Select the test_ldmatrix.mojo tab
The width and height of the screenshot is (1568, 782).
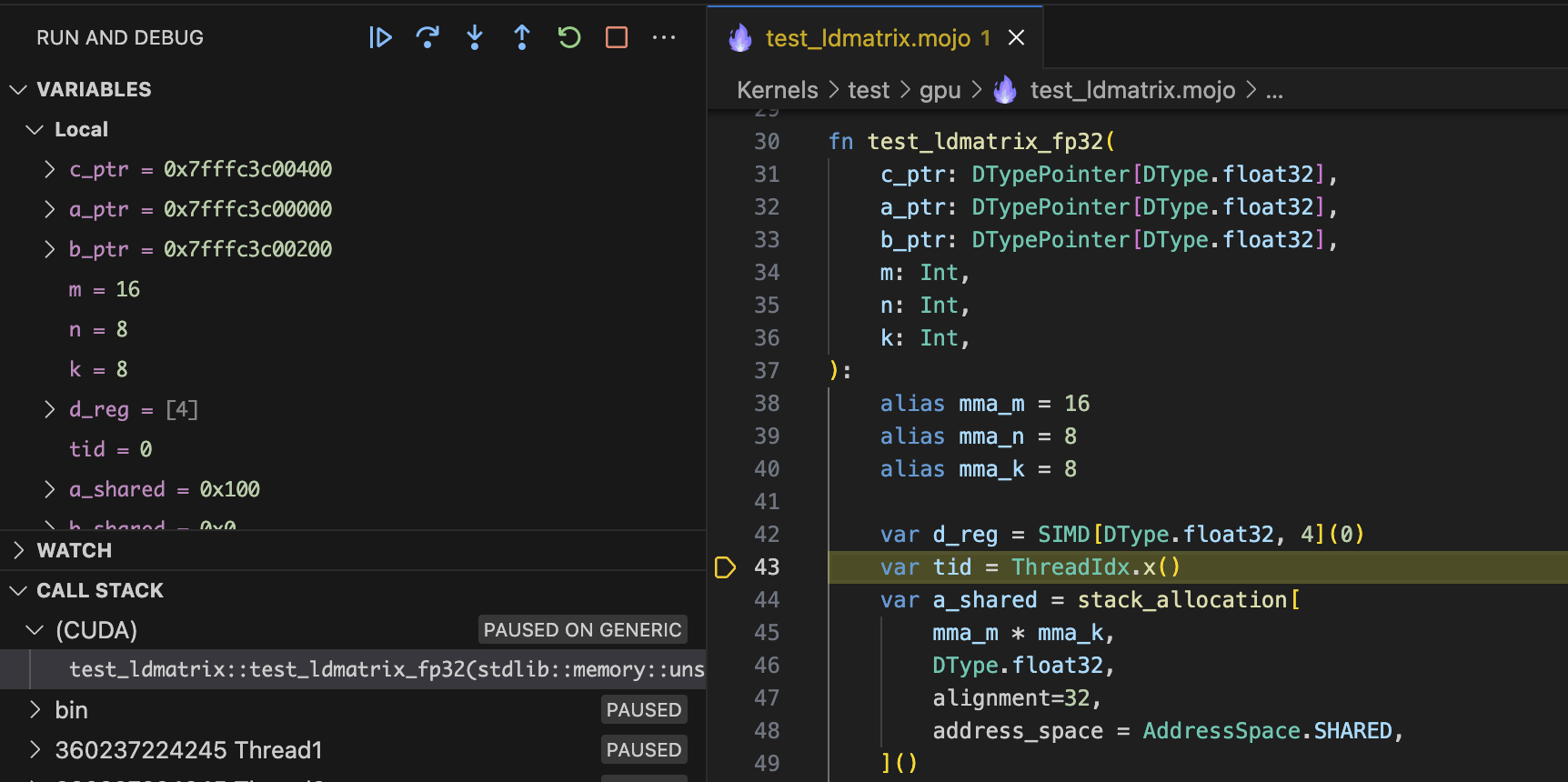[x=867, y=38]
